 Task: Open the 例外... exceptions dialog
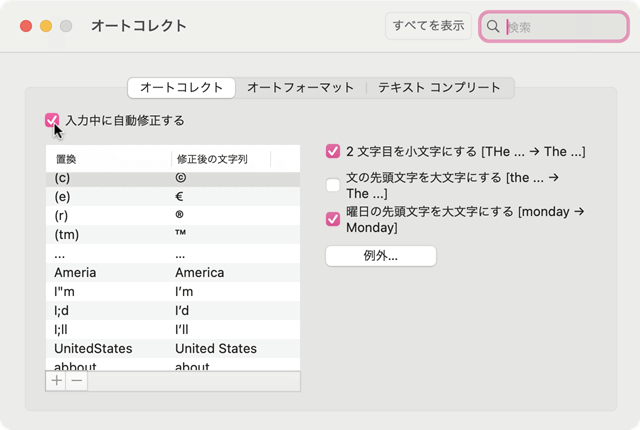[x=381, y=256]
